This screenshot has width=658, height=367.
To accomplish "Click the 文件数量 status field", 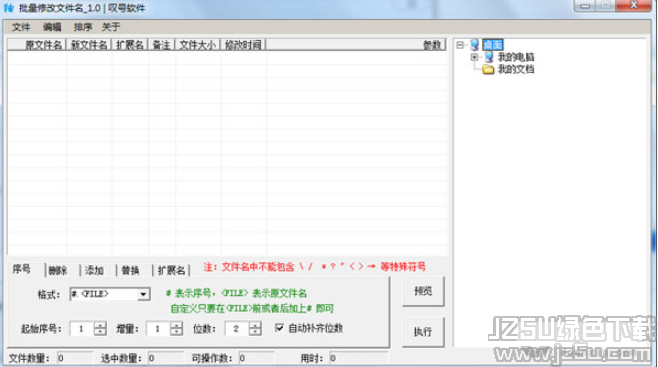I will click(x=74, y=358).
